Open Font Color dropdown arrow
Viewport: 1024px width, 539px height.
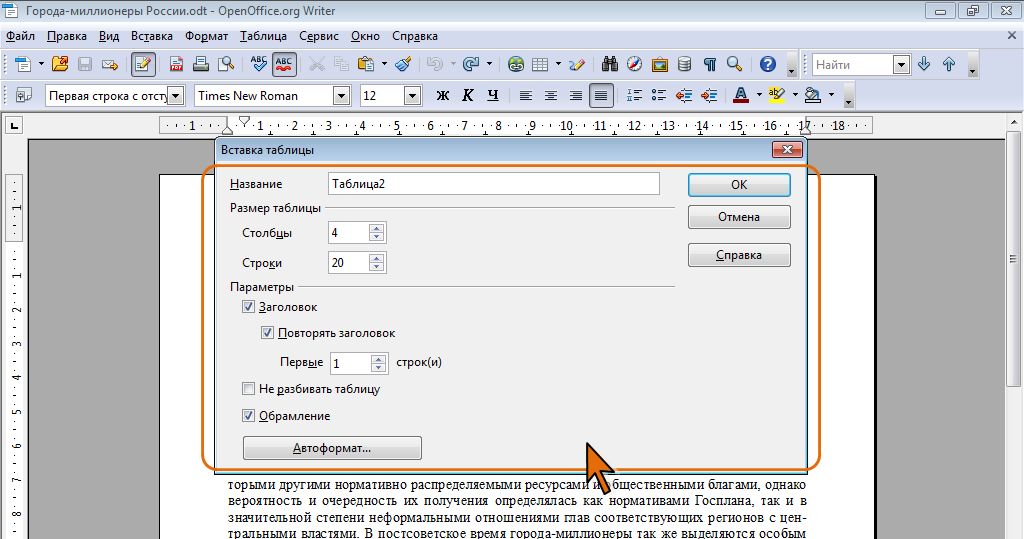pos(759,95)
